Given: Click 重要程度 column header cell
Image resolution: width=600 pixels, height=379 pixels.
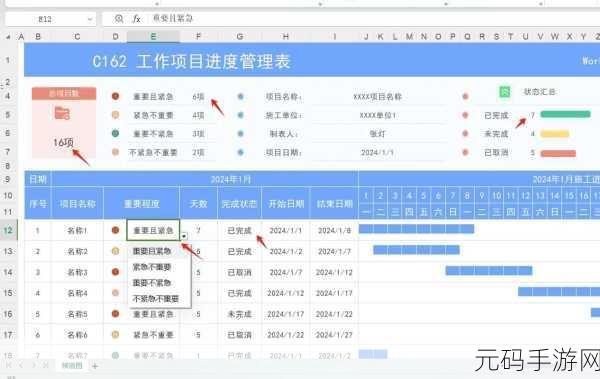Looking at the screenshot, I should point(142,203).
